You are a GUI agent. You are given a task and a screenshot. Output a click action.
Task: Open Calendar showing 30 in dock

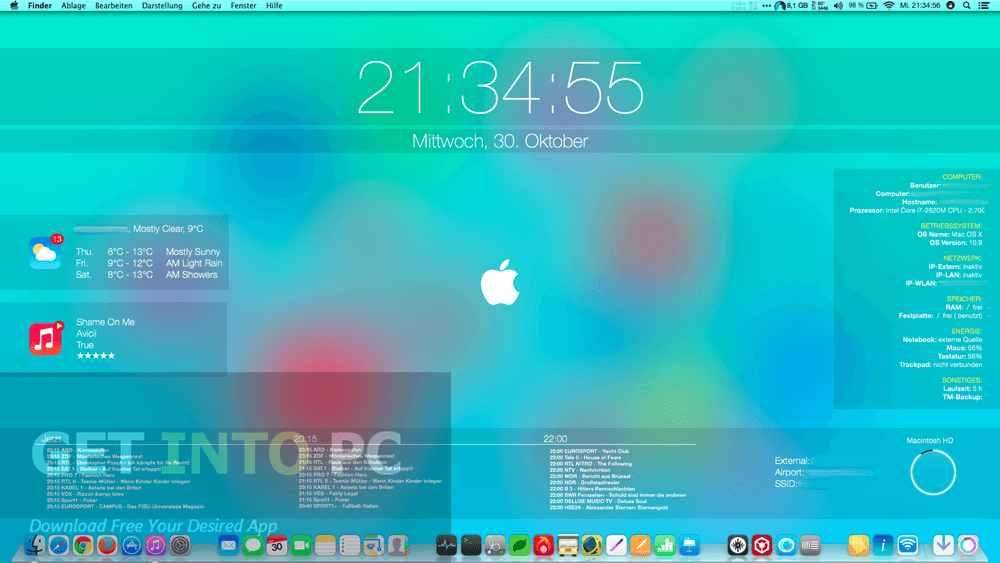(x=277, y=545)
